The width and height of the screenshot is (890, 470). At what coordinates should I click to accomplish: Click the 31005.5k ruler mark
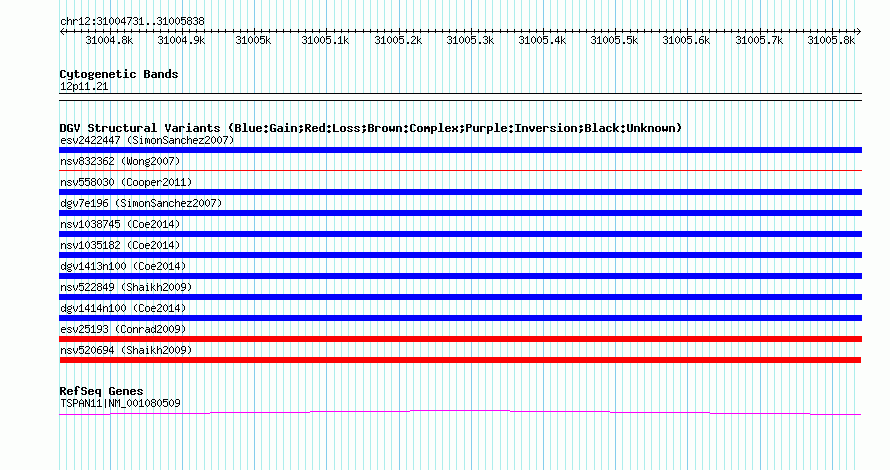click(614, 40)
